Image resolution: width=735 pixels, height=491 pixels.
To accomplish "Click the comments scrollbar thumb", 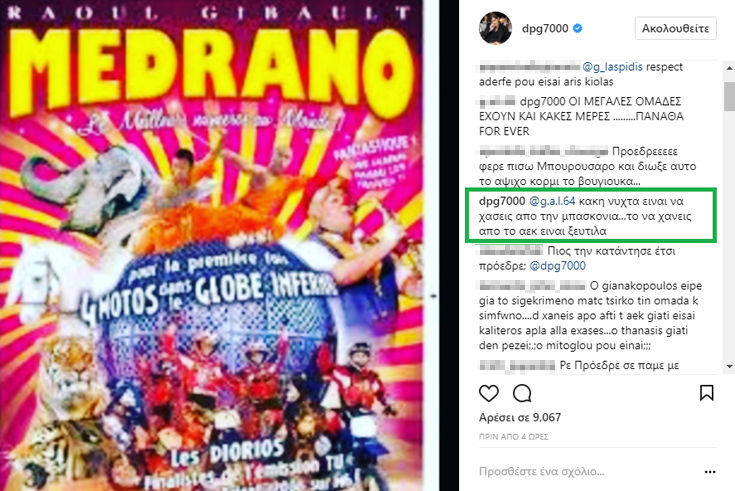I will [x=729, y=96].
